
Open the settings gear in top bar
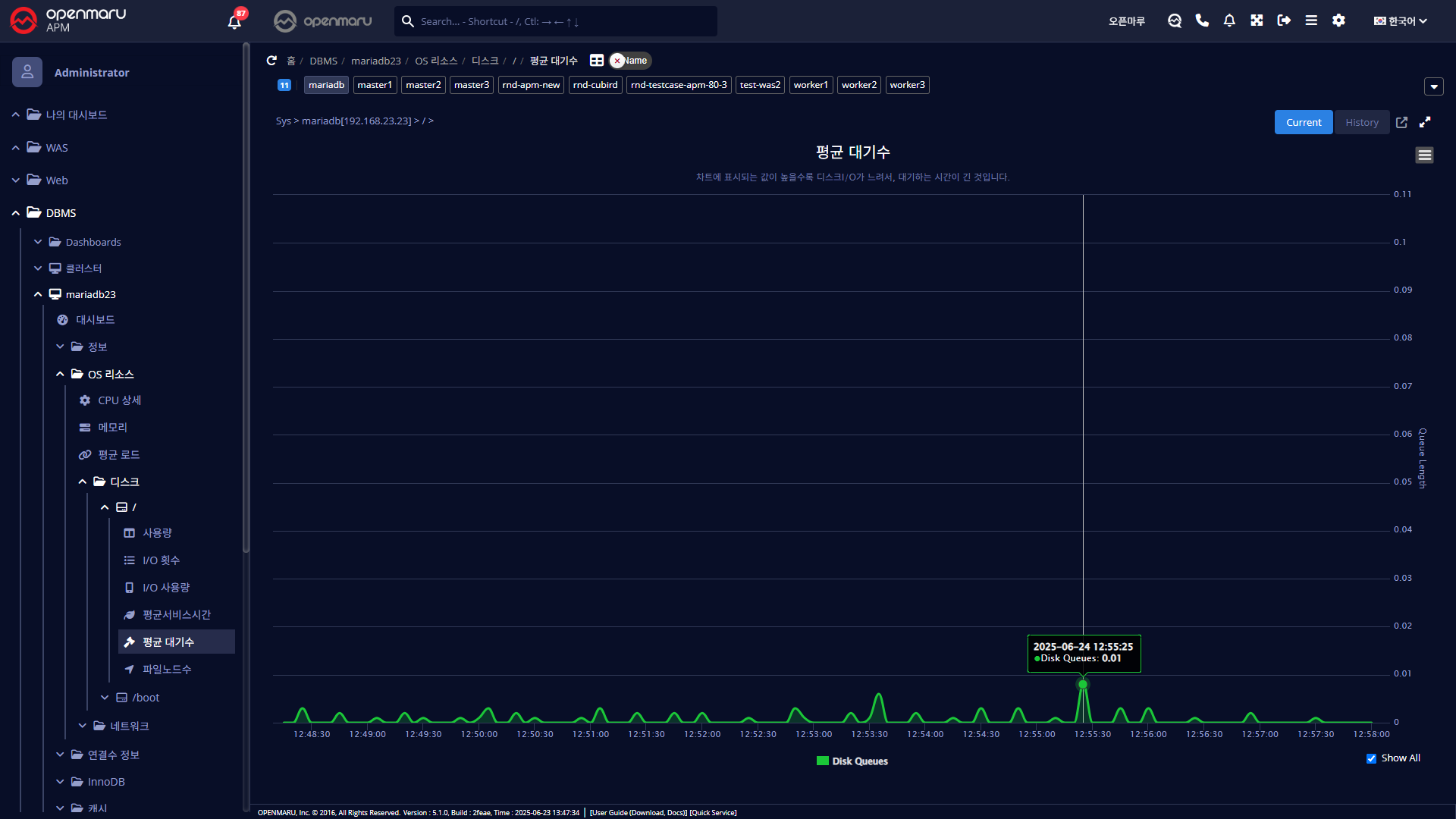pyautogui.click(x=1338, y=20)
